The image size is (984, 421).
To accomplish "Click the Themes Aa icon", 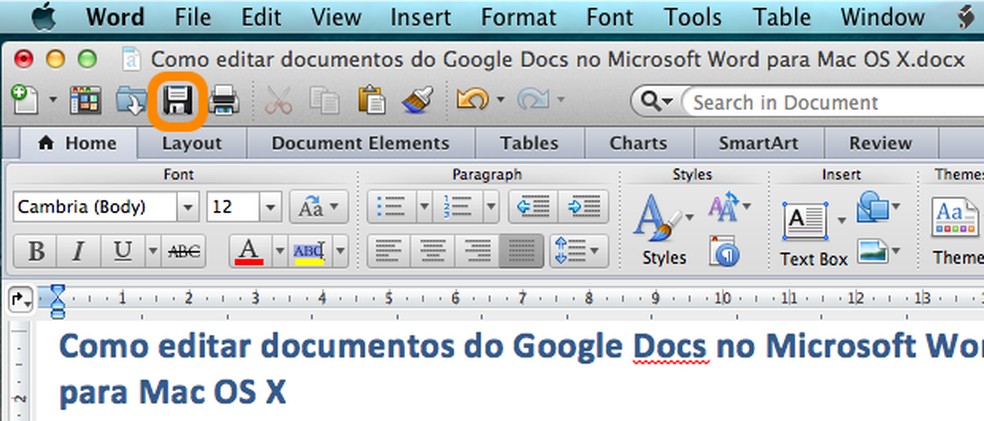I will pos(955,217).
